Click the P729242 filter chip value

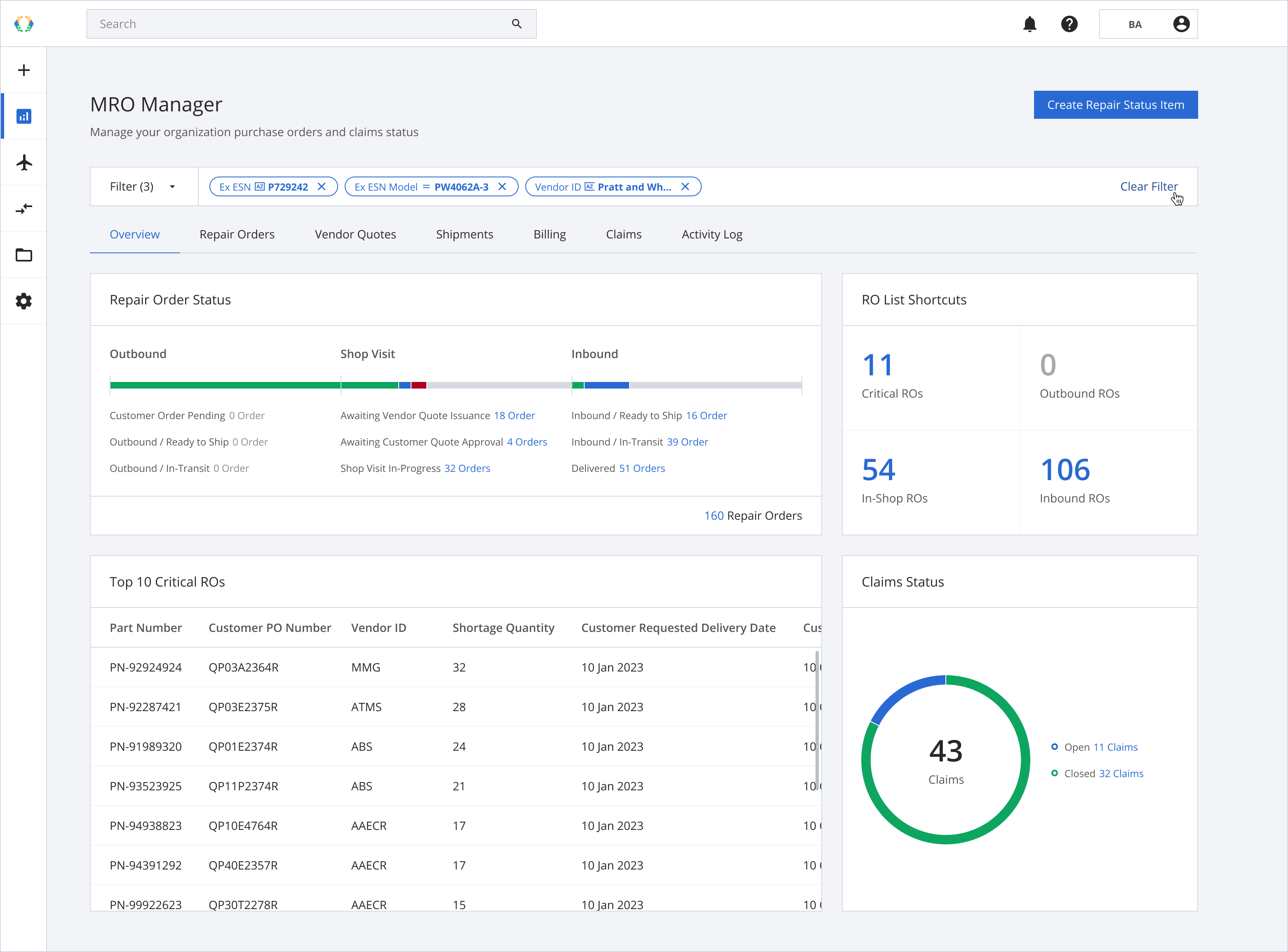pyautogui.click(x=288, y=187)
